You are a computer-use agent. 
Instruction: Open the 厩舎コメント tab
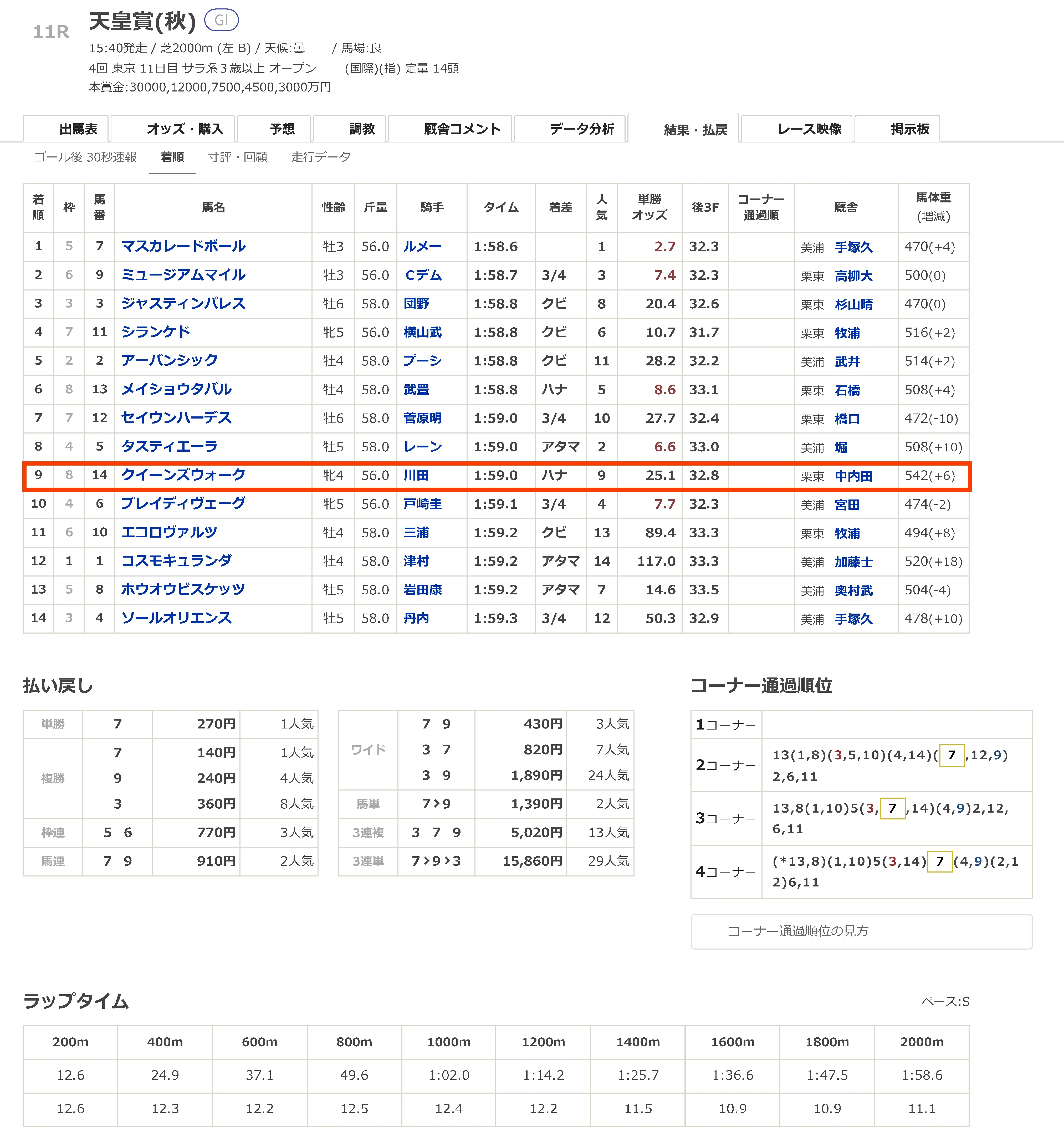tap(450, 129)
